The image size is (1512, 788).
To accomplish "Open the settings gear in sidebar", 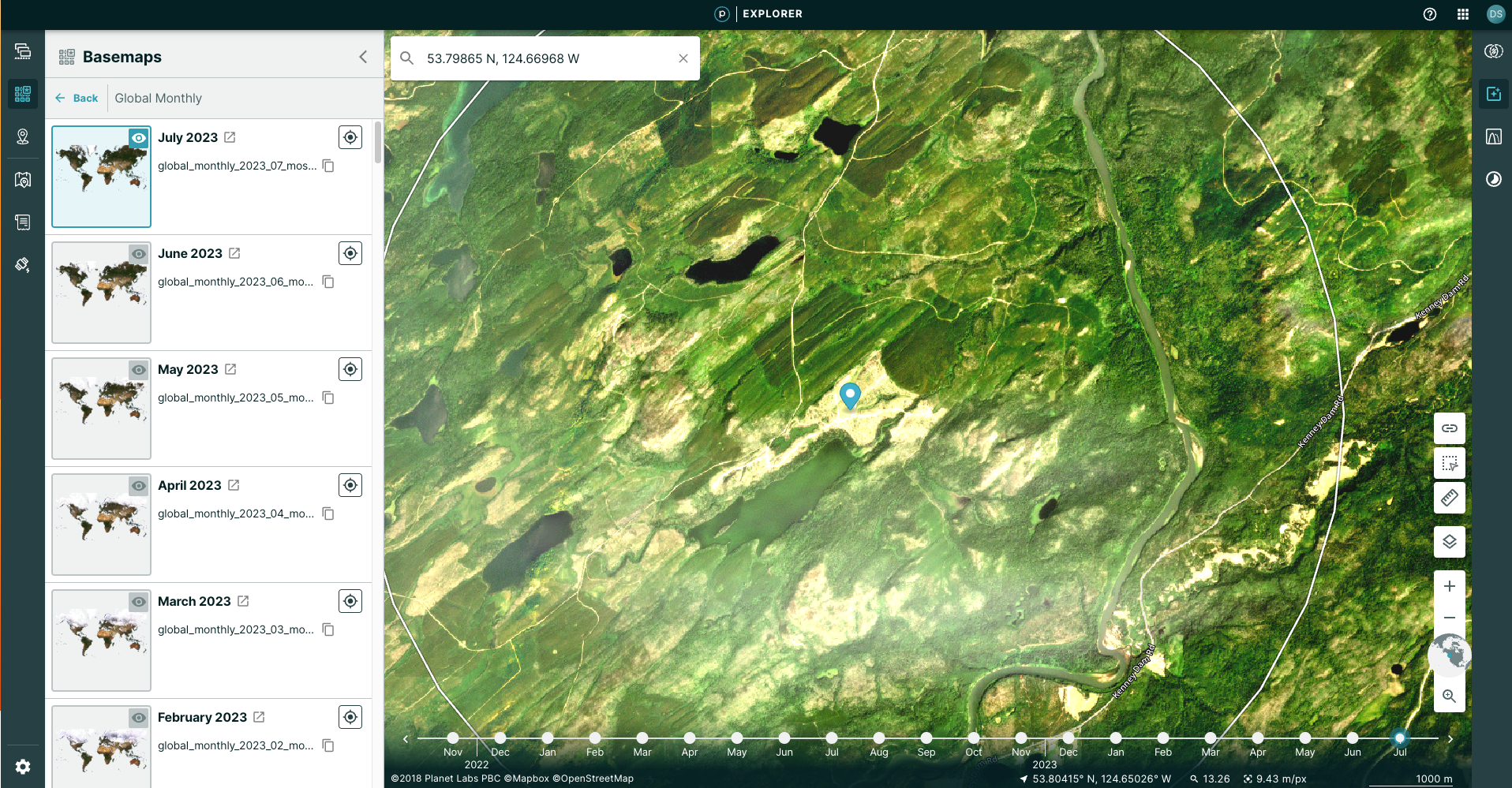I will coord(23,766).
